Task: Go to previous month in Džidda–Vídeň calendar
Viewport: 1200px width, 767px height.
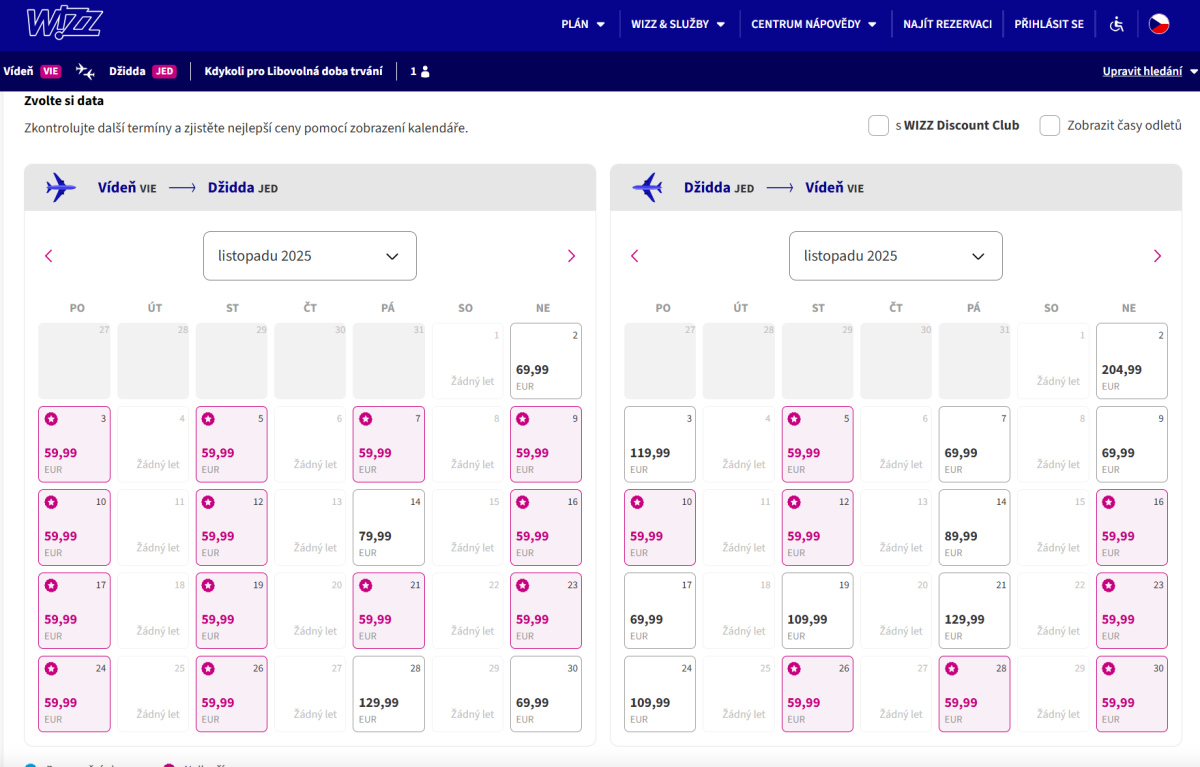Action: 634,256
